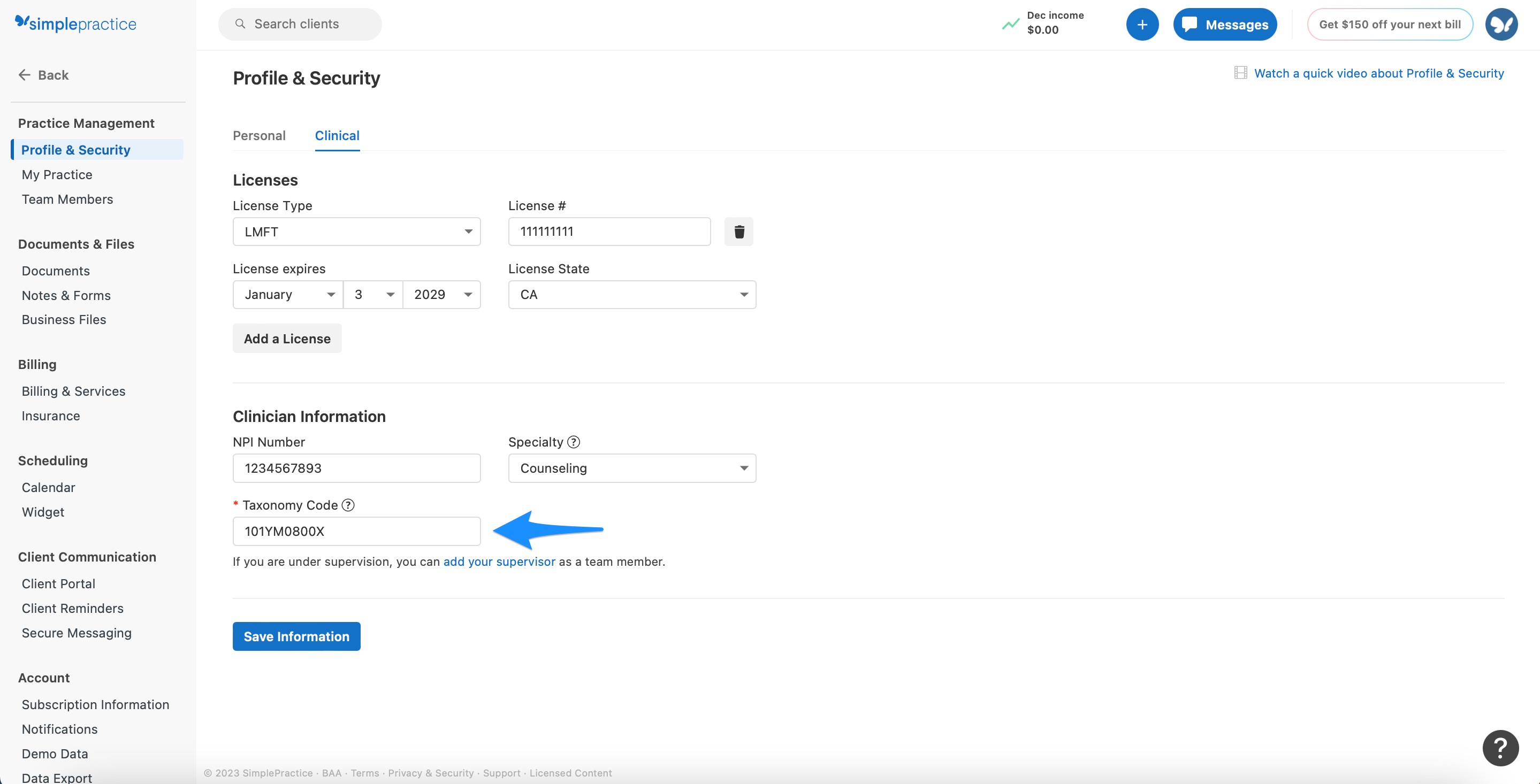Viewport: 1540px width, 784px height.
Task: Open the add your supervisor link
Action: 499,561
